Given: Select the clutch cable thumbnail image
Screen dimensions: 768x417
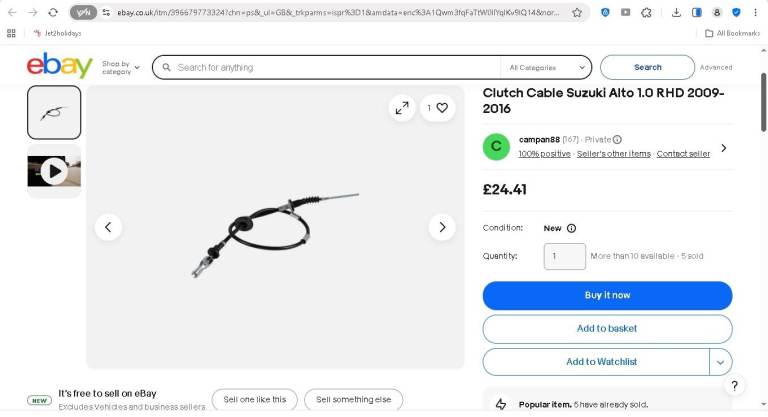Looking at the screenshot, I should (x=54, y=113).
